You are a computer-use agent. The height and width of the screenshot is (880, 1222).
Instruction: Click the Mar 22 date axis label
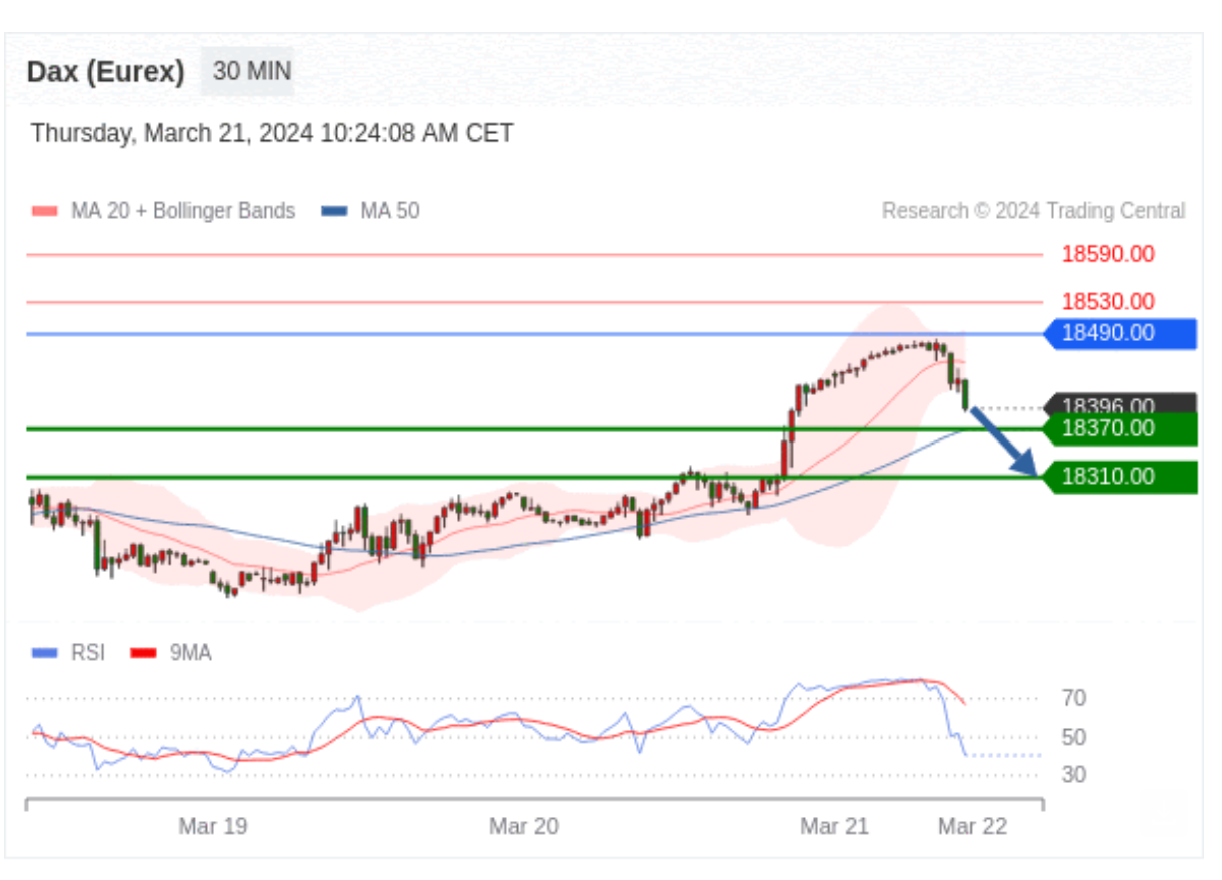pyautogui.click(x=972, y=827)
